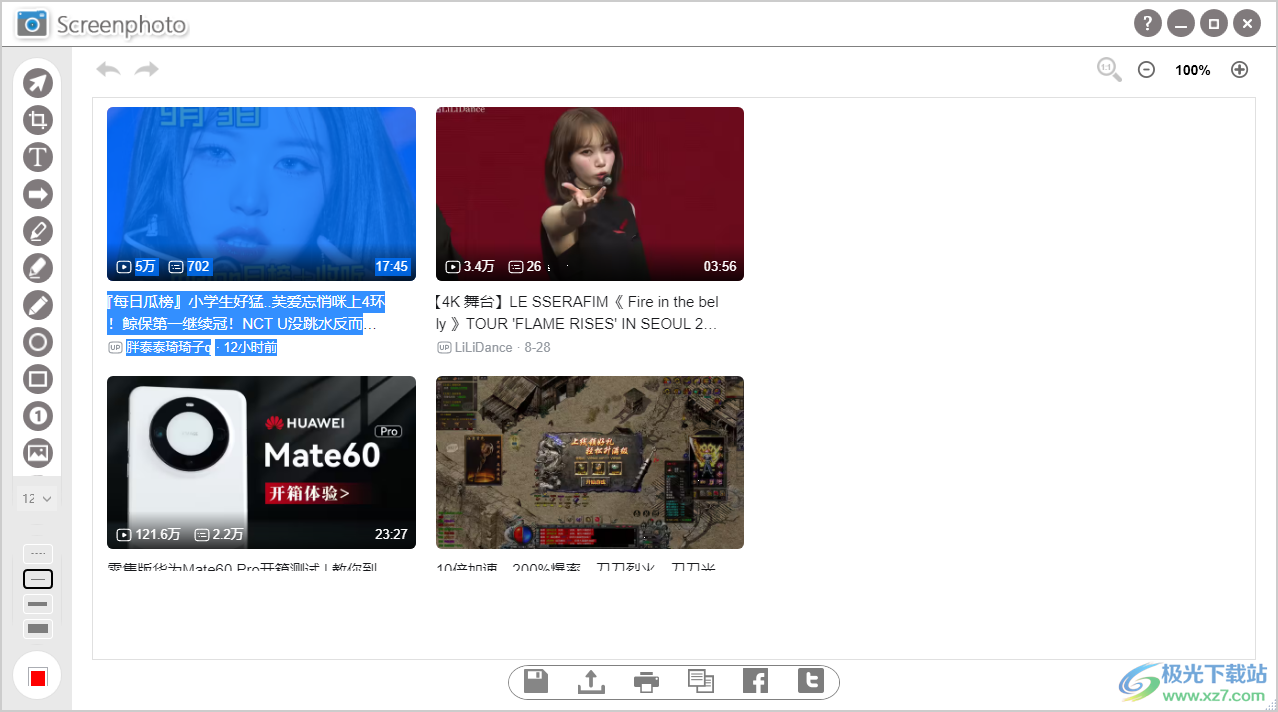Click the Huawei Mate60 video thumbnail

261,462
